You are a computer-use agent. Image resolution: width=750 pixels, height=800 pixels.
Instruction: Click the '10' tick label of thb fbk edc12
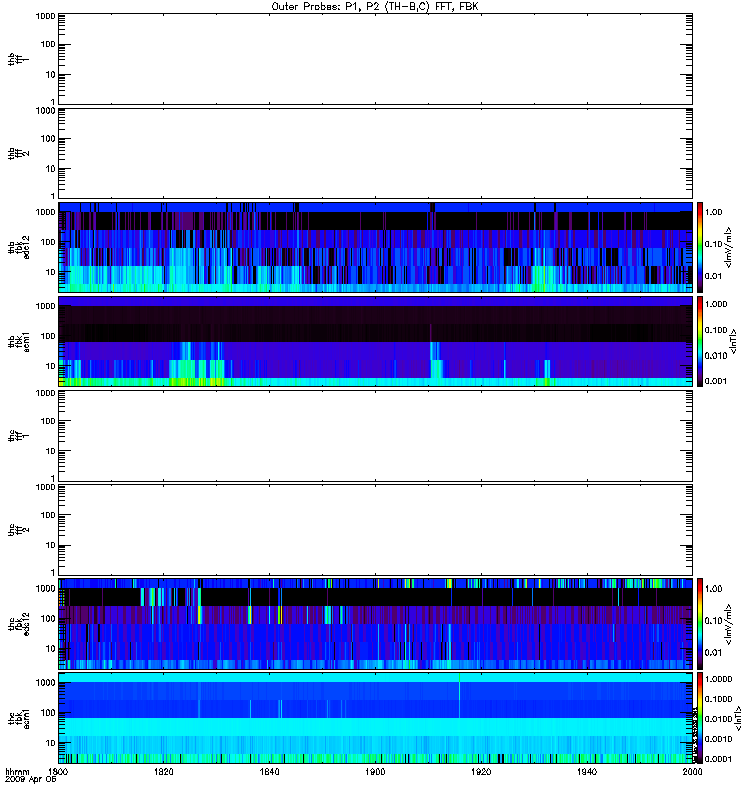[x=51, y=272]
